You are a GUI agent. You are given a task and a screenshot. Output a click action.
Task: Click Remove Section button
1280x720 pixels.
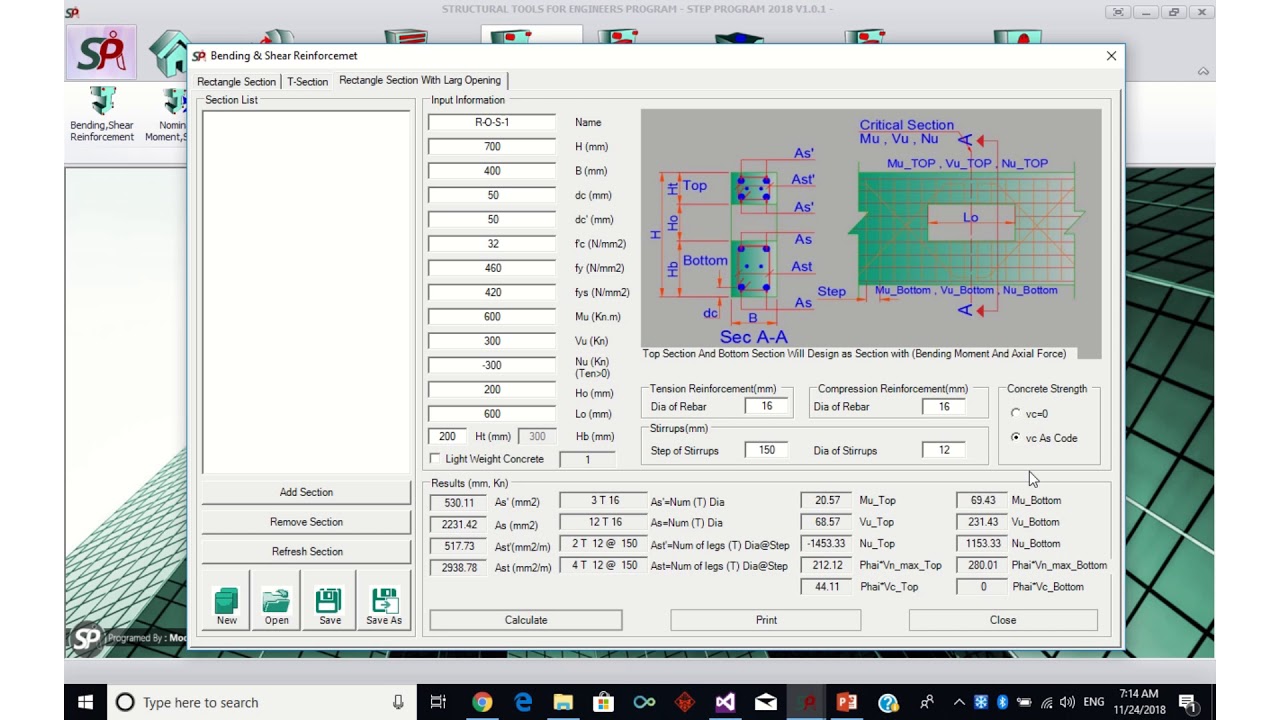point(306,522)
